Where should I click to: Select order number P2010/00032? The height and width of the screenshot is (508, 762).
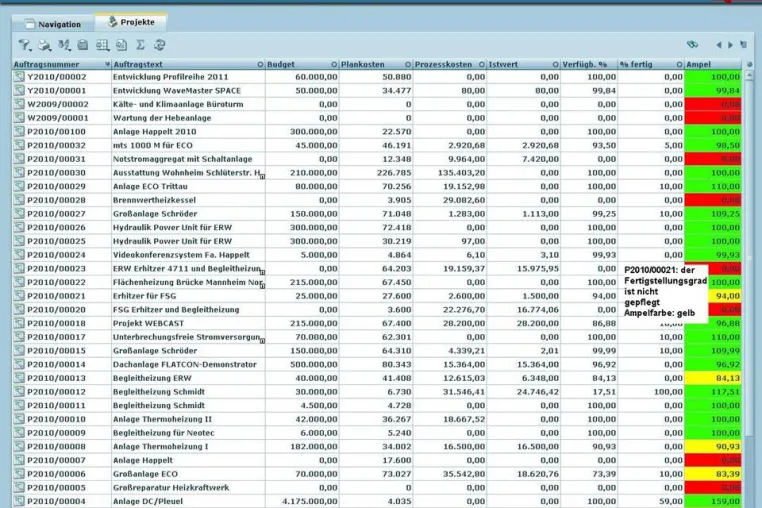(x=56, y=145)
